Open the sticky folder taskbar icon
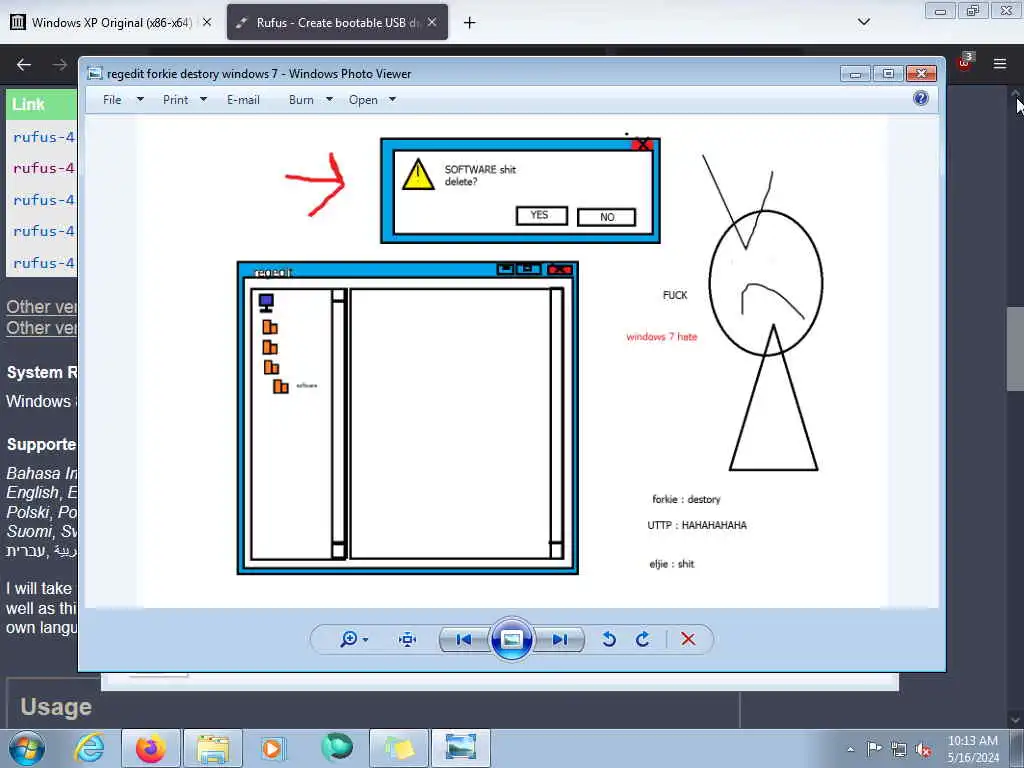Screen dimensions: 1024x768 (x=399, y=748)
